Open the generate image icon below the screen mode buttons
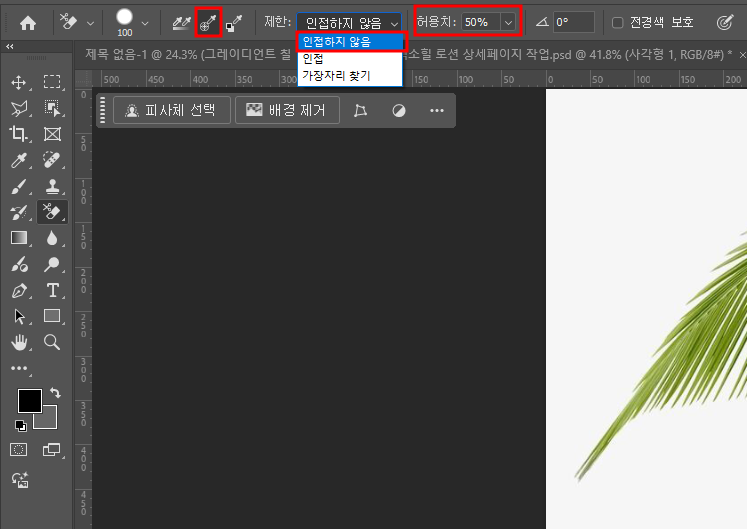747x529 pixels. [x=20, y=480]
